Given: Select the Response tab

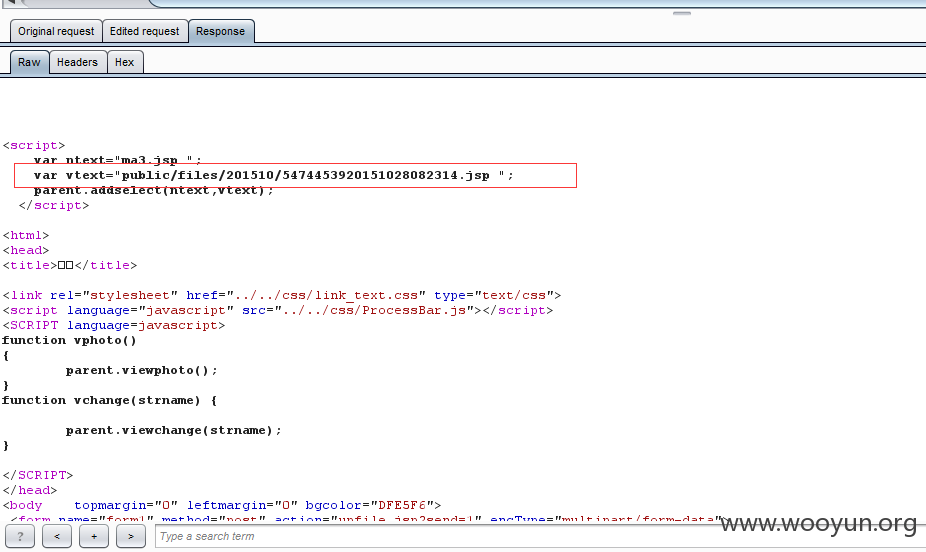Looking at the screenshot, I should (221, 31).
